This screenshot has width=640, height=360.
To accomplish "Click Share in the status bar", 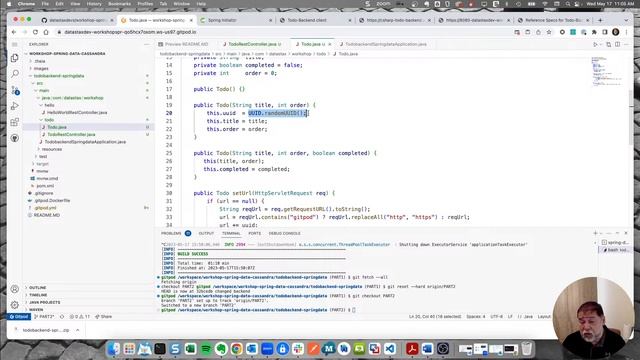I will (x=104, y=317).
